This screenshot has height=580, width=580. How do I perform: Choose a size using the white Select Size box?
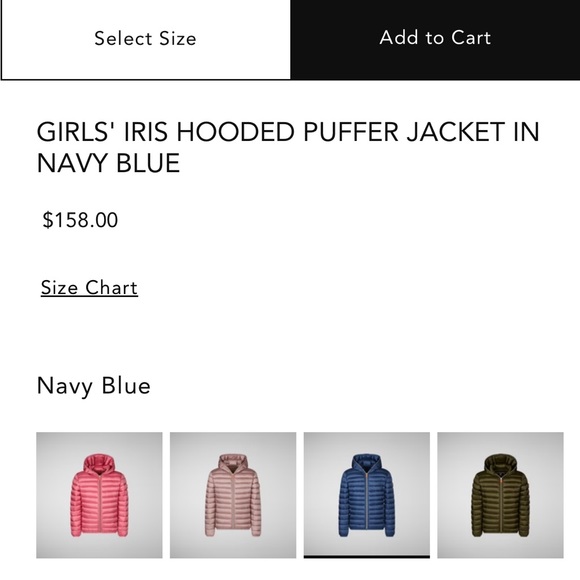[146, 39]
